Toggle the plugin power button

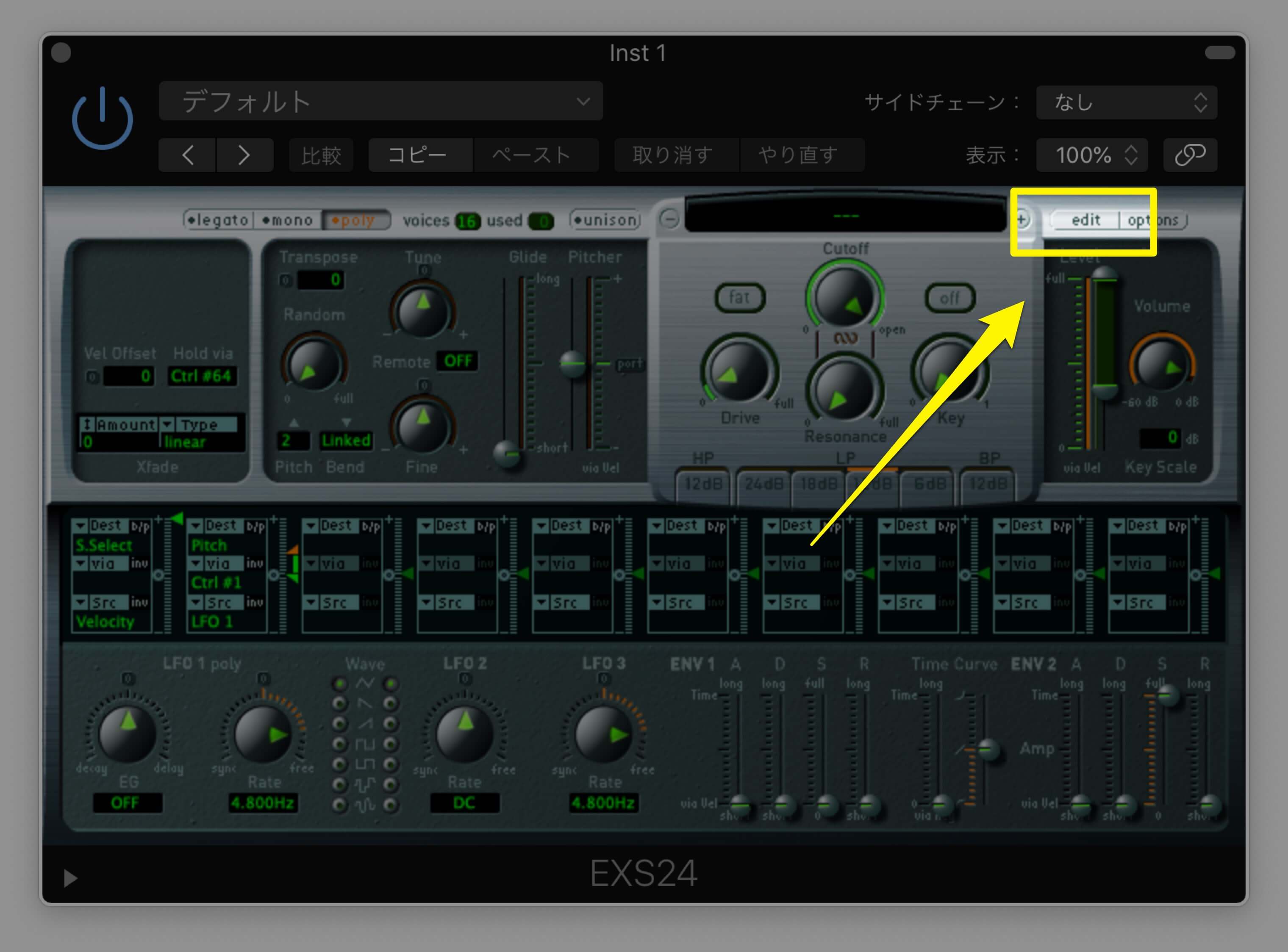pyautogui.click(x=102, y=118)
